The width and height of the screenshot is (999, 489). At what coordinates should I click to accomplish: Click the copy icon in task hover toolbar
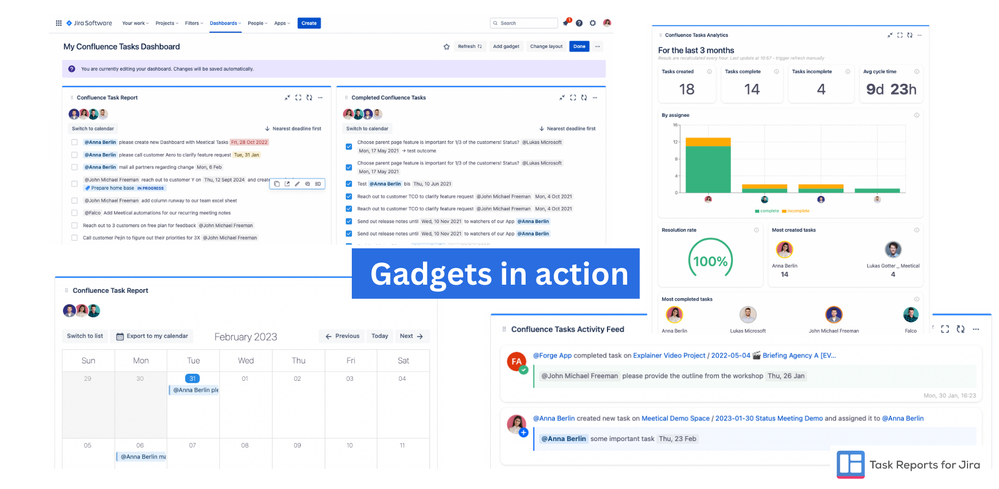pos(277,184)
